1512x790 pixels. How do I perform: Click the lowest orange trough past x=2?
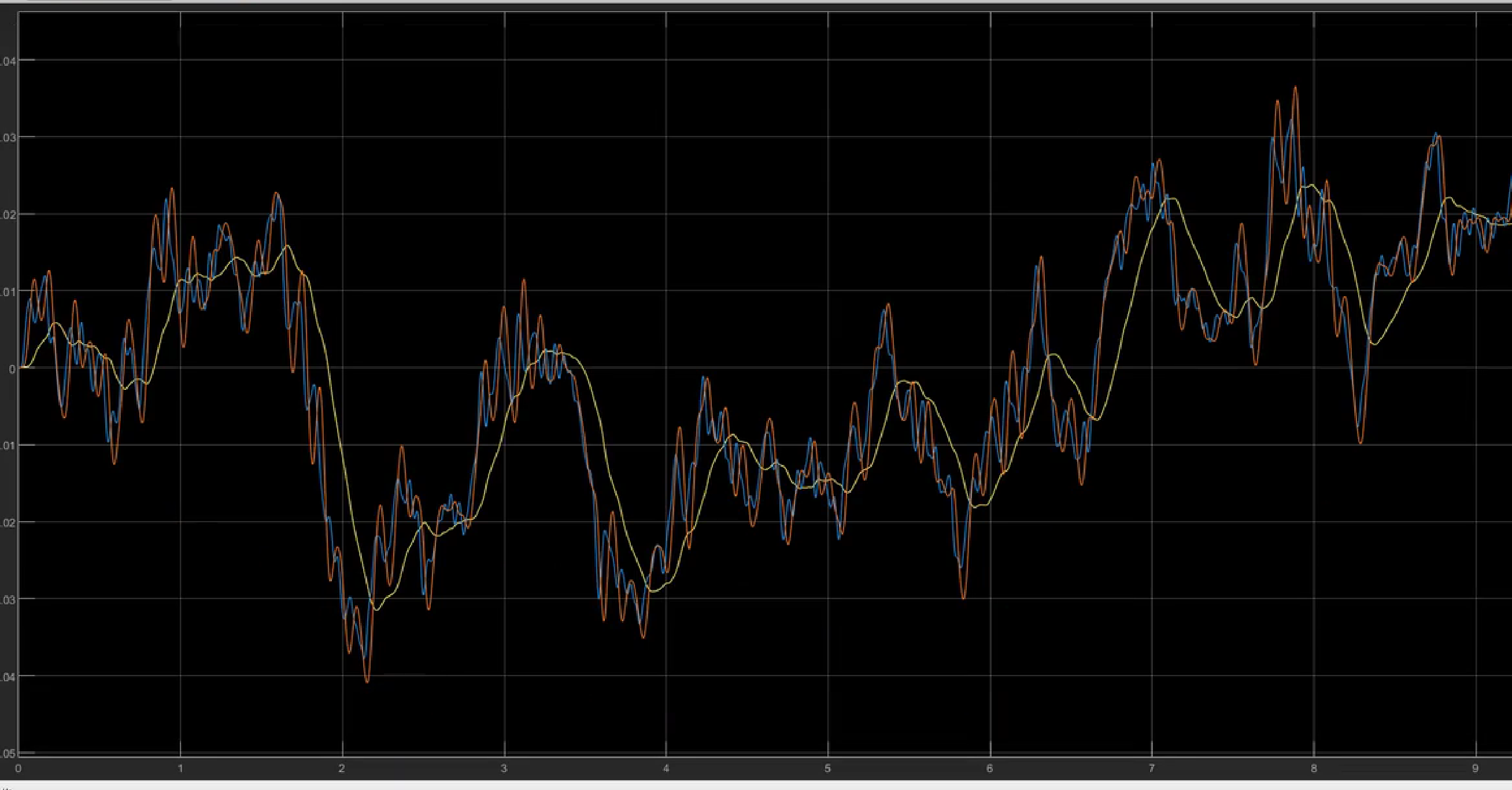click(367, 681)
